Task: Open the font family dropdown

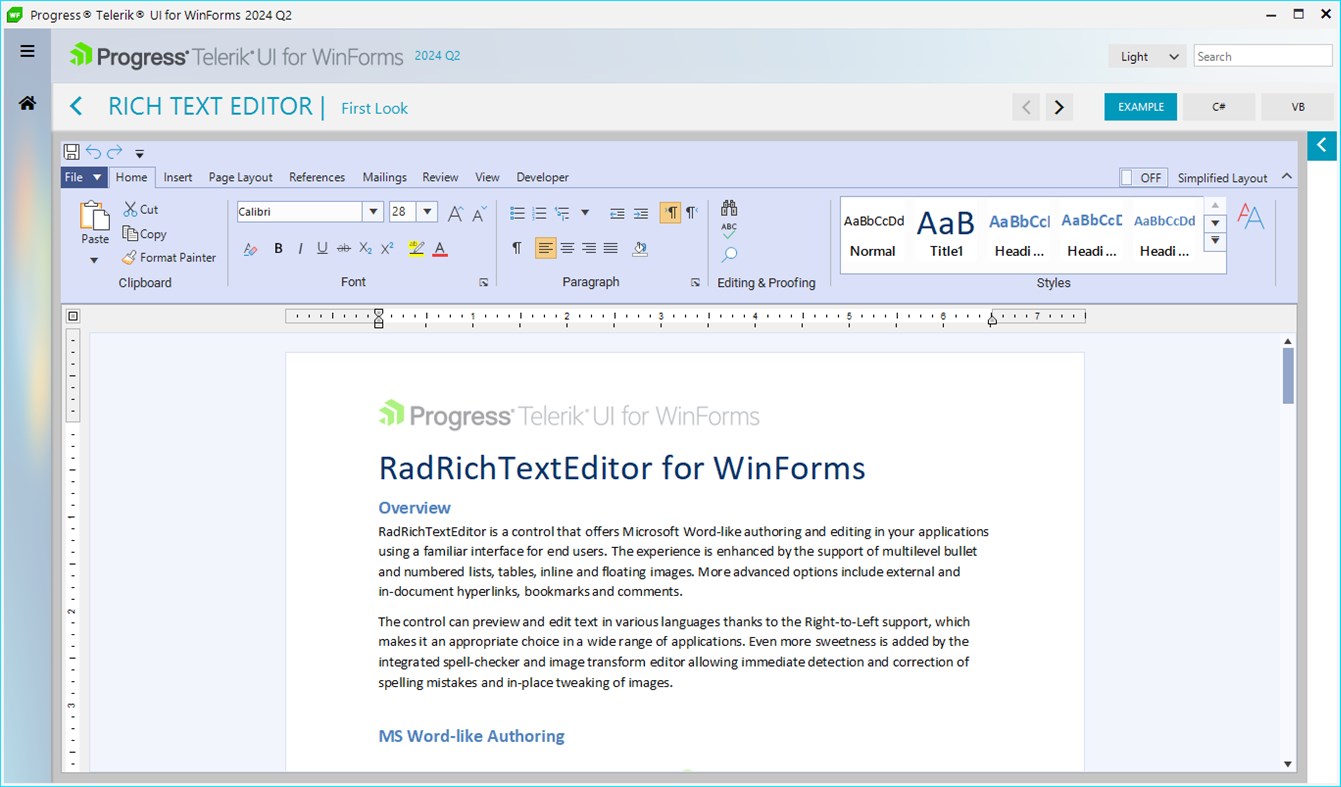Action: (x=373, y=211)
